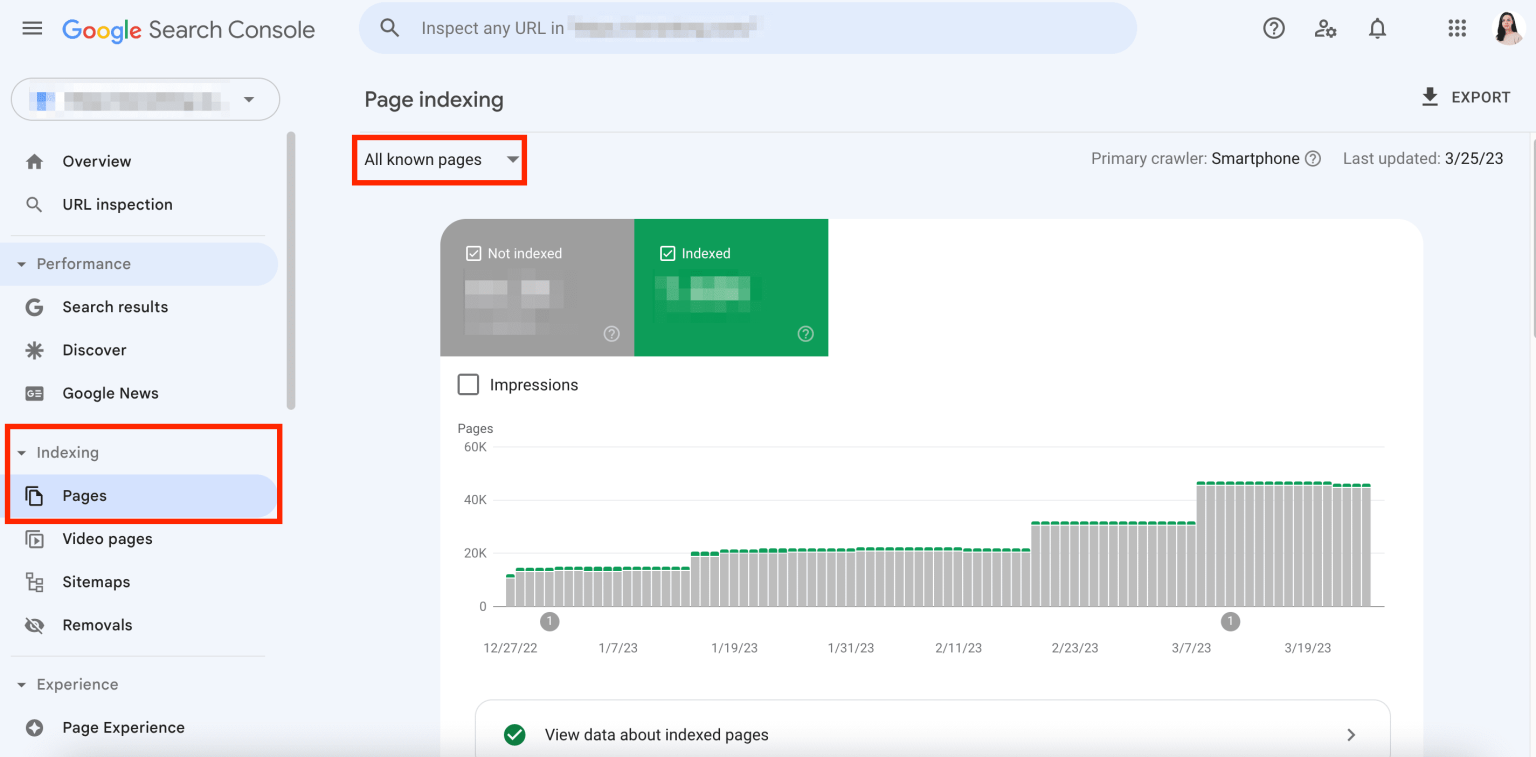
Task: Click the notifications bell
Action: pyautogui.click(x=1377, y=28)
